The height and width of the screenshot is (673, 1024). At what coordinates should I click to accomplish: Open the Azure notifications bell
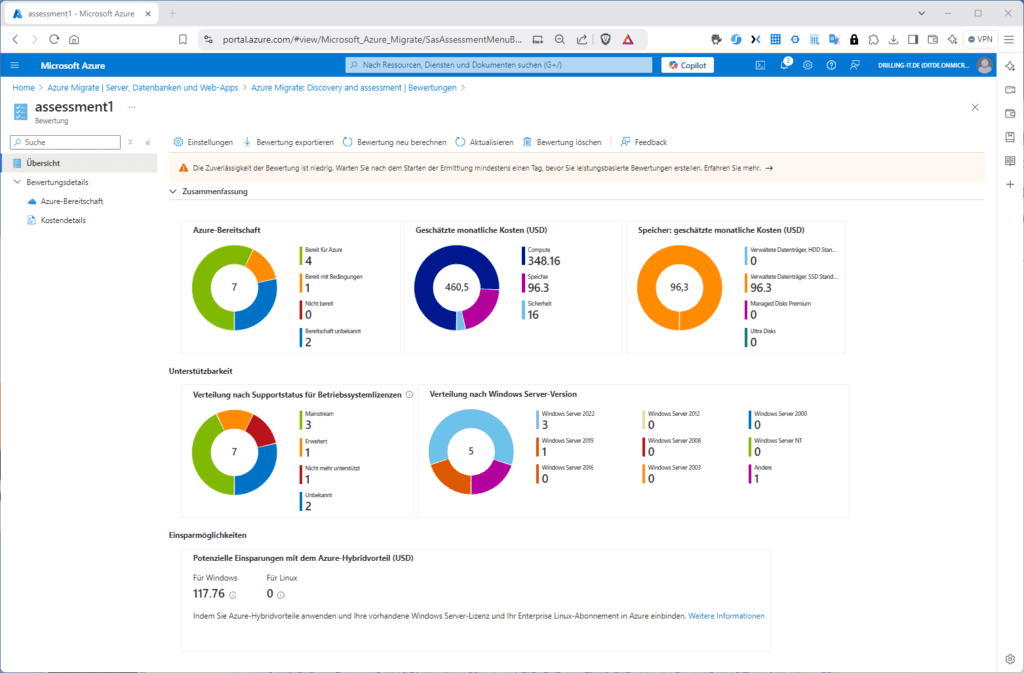click(784, 65)
